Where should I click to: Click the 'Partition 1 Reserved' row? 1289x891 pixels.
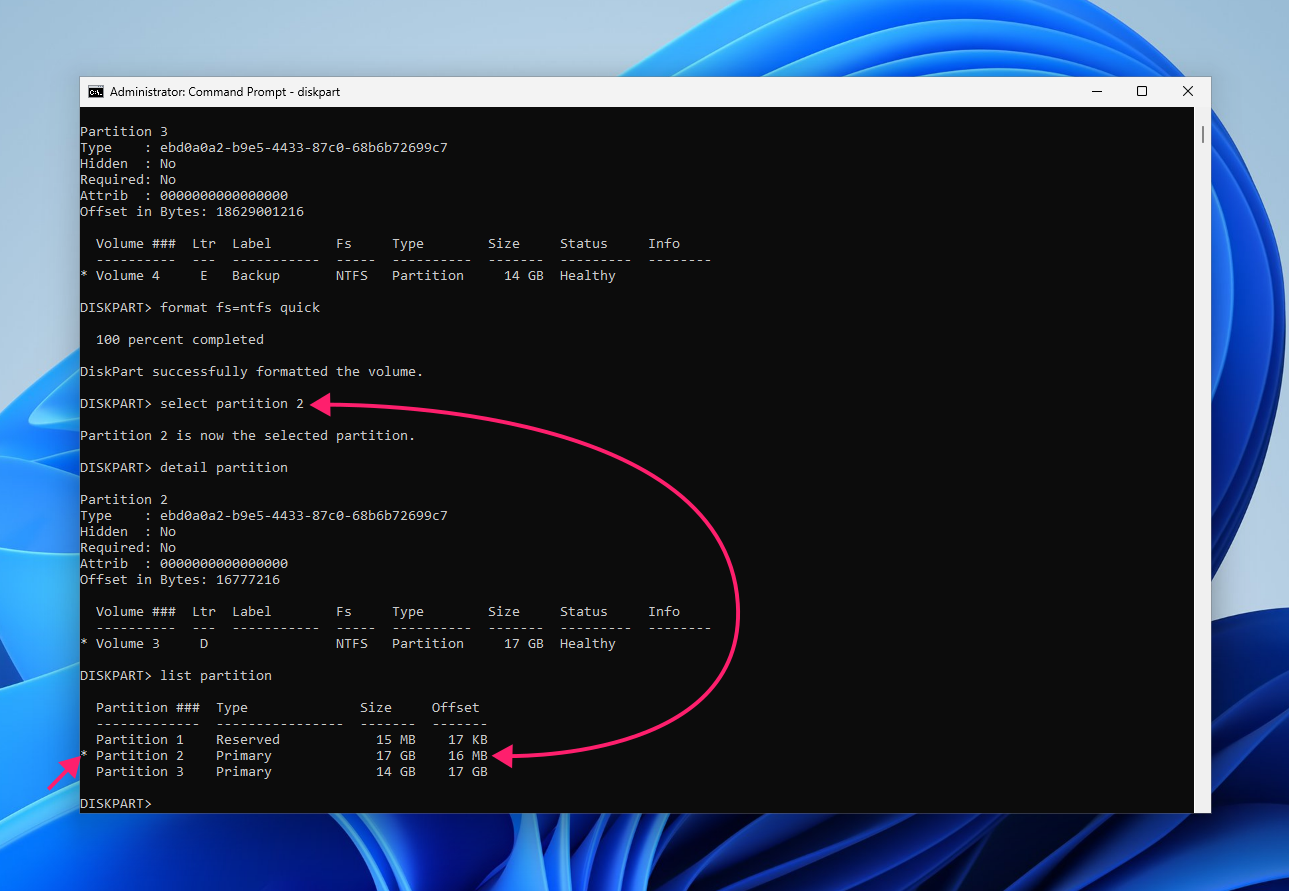(x=292, y=740)
